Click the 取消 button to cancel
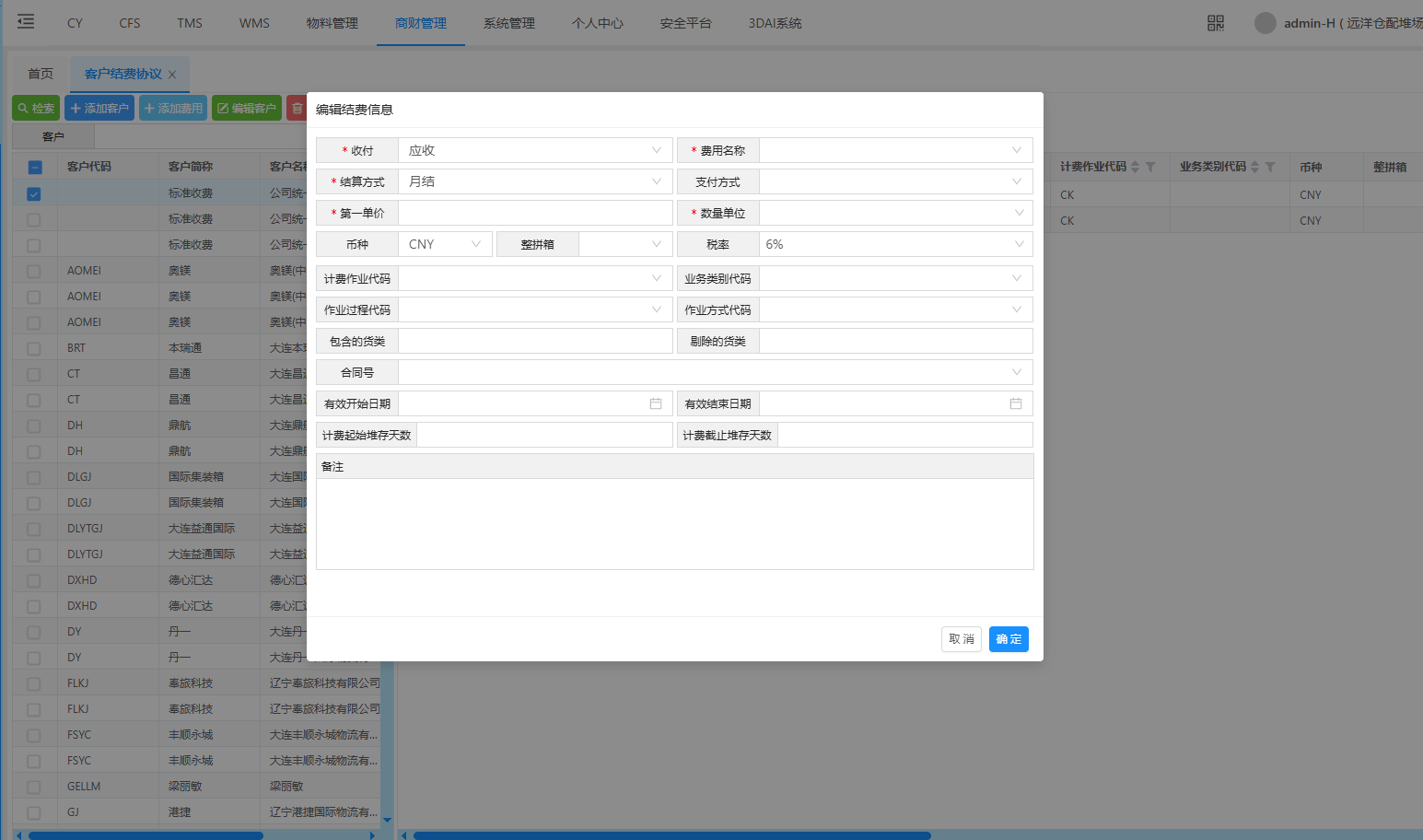 961,639
